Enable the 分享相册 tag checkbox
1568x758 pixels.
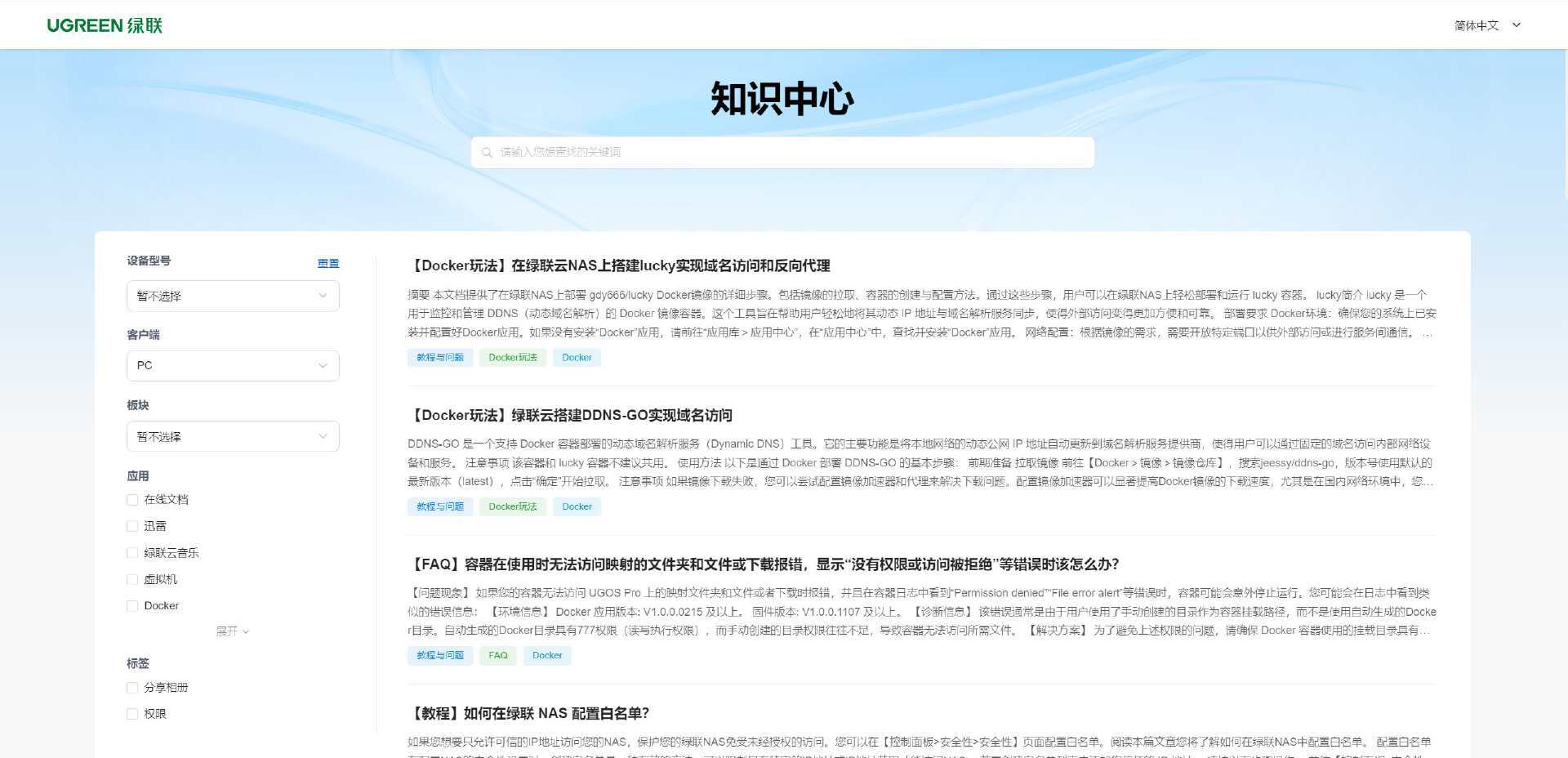132,688
